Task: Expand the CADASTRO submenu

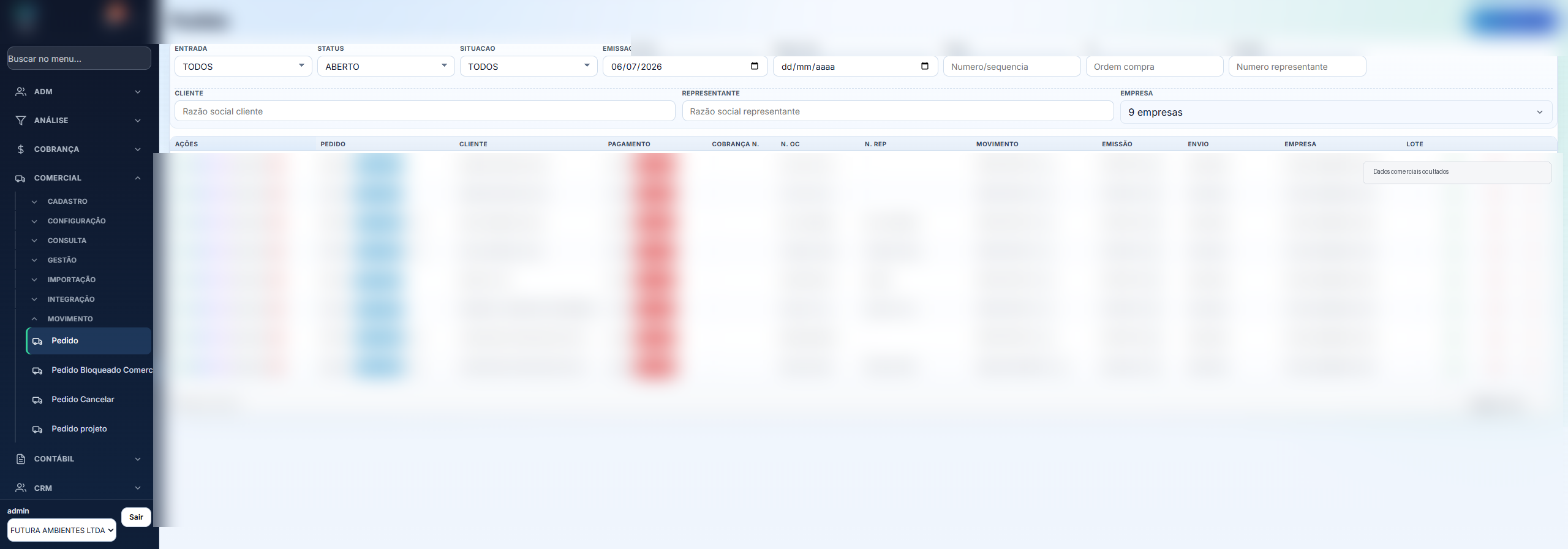Action: pyautogui.click(x=67, y=201)
